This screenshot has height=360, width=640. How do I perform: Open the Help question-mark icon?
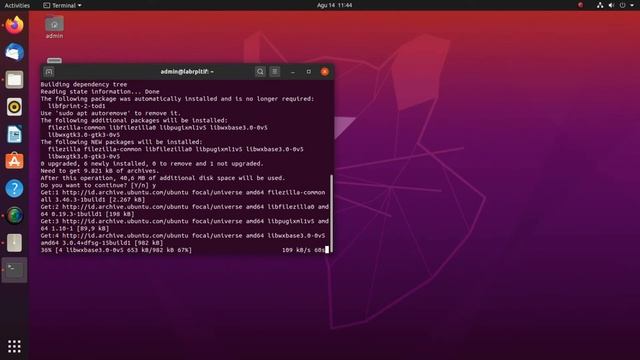(x=14, y=189)
